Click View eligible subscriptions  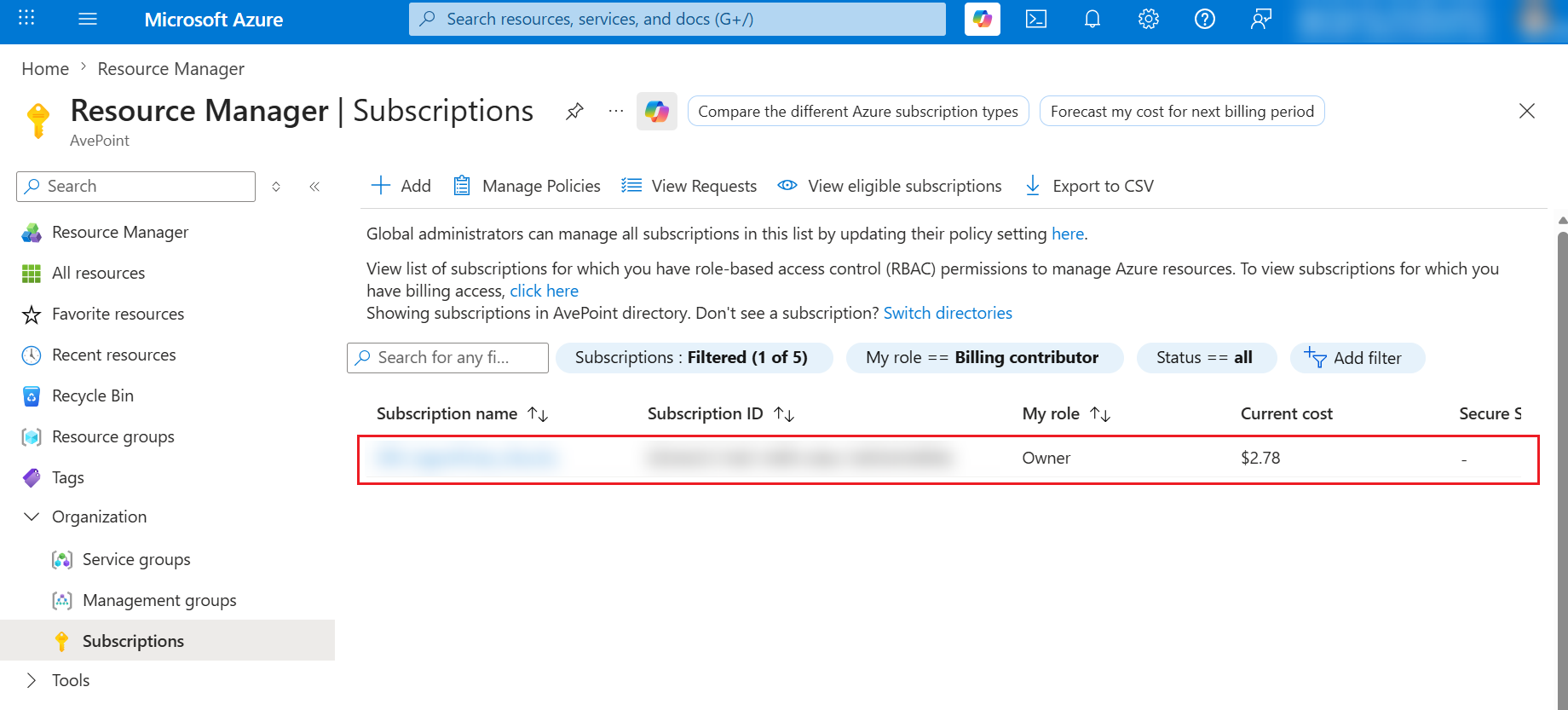click(x=890, y=186)
